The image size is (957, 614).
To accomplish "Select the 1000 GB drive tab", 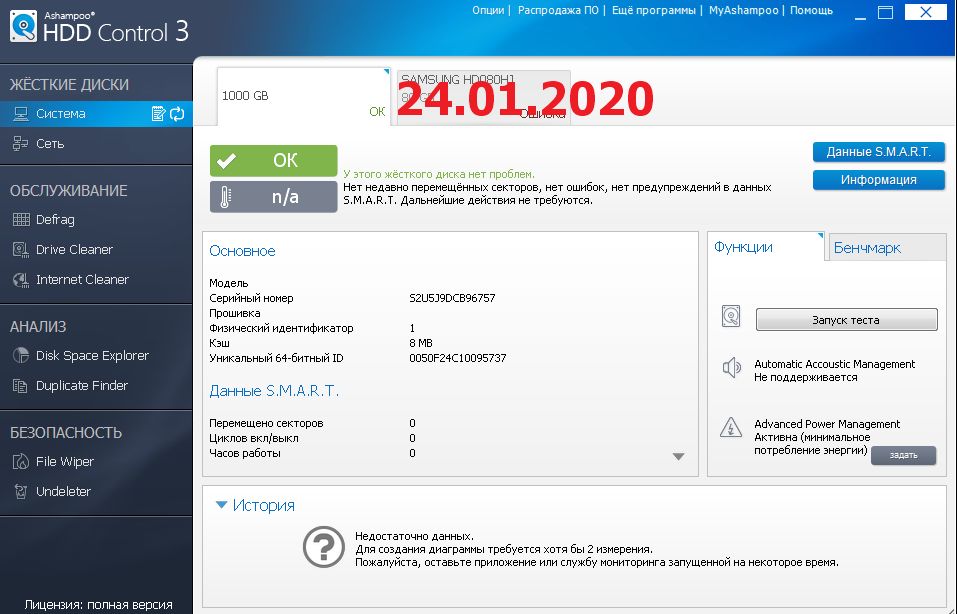I will click(x=303, y=96).
